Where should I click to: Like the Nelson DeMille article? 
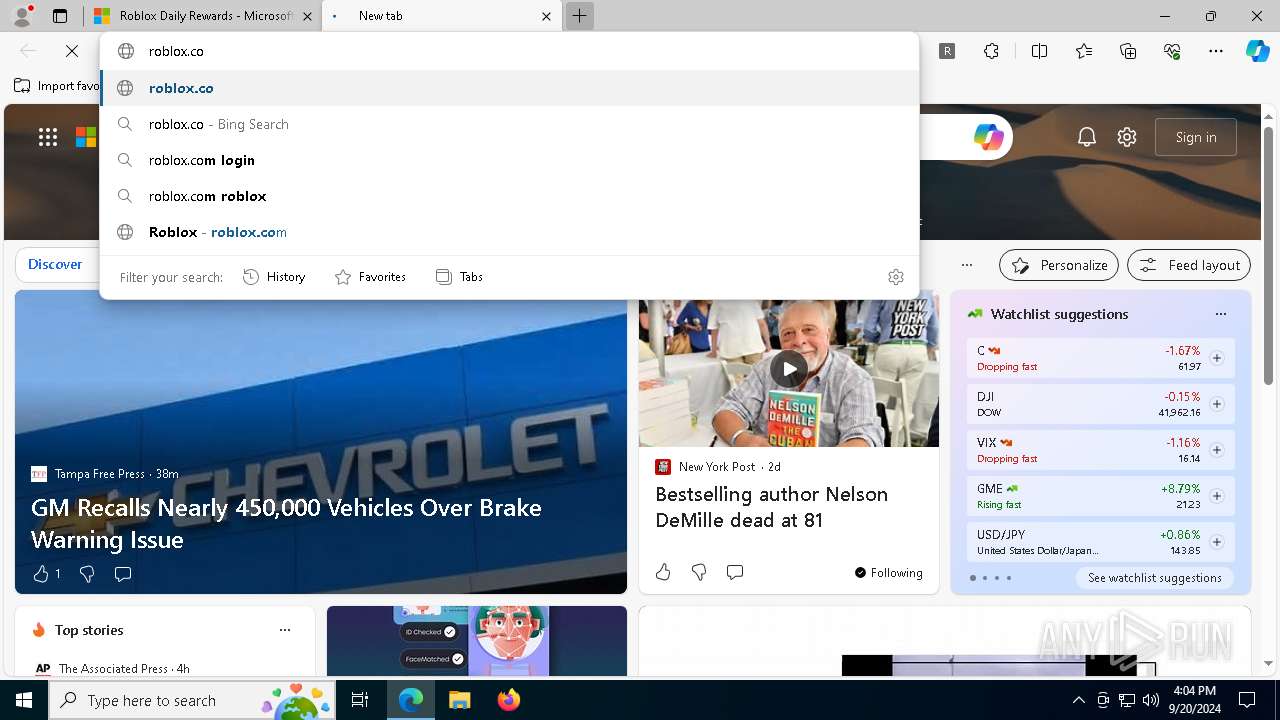663,572
